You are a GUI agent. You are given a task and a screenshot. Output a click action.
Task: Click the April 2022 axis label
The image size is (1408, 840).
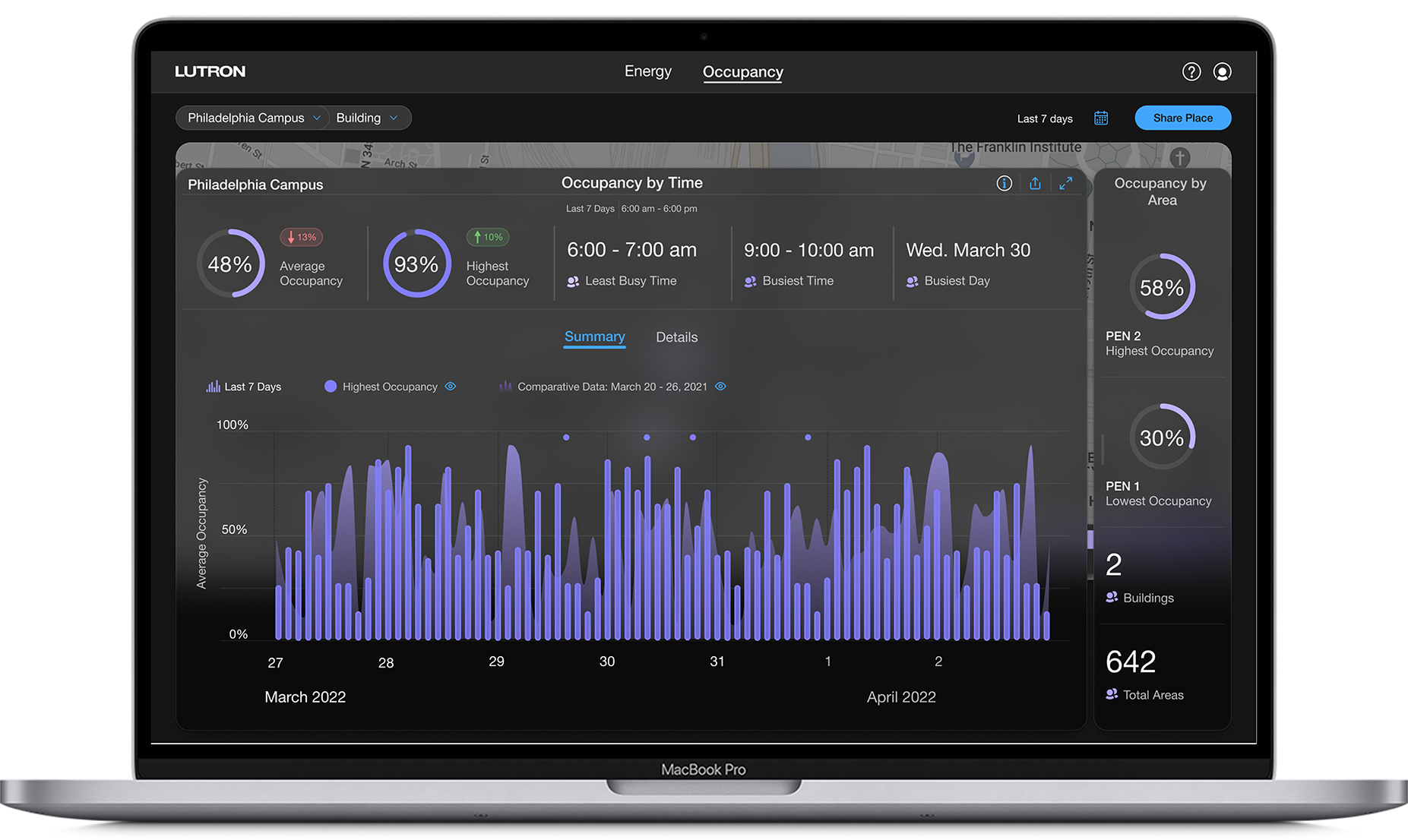(x=901, y=696)
